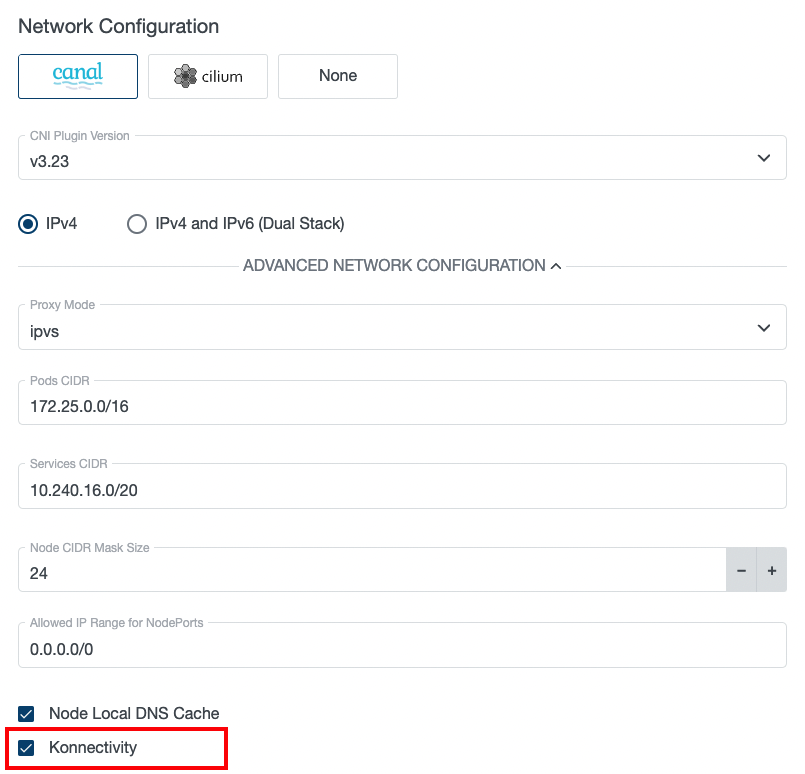Screen dimensions: 805x774
Task: Select the None network option
Action: [x=337, y=76]
